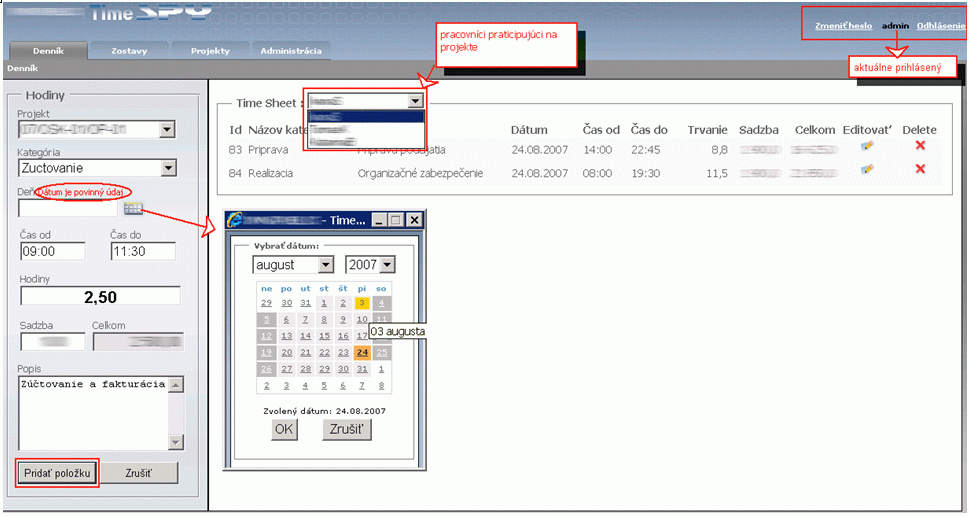Edit the Priprava row 83 entry
The image size is (969, 516).
pos(867,146)
